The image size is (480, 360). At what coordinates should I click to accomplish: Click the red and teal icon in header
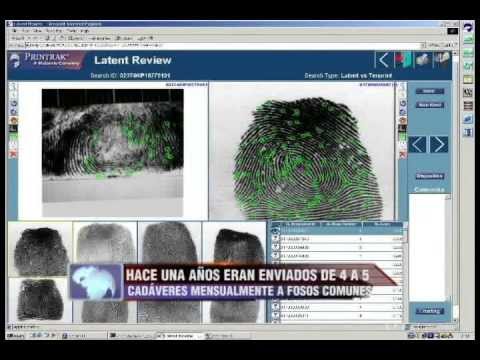pos(403,60)
